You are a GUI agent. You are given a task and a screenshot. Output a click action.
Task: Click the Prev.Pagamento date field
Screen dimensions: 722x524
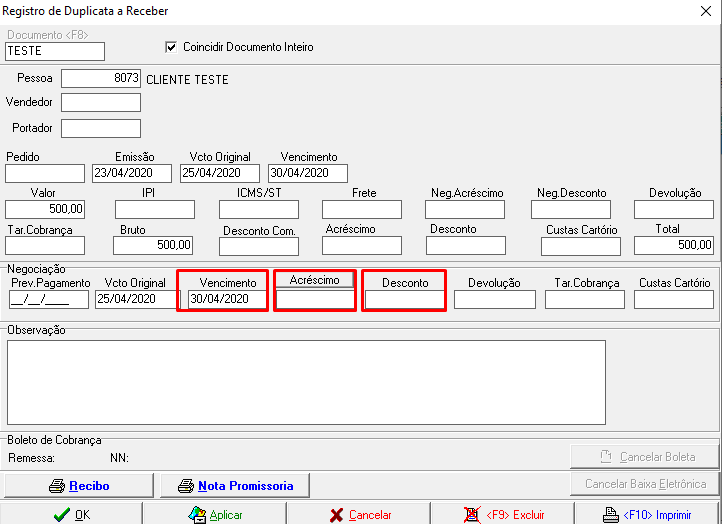47,299
